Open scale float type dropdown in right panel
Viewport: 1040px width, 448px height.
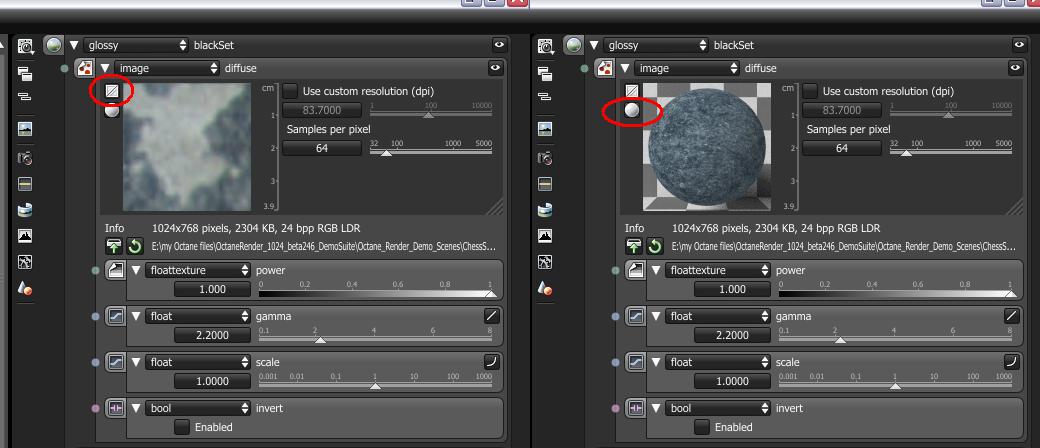718,362
